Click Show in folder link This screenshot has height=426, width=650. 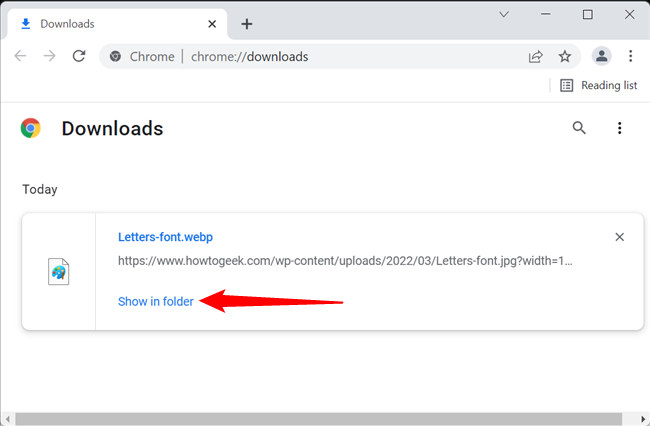click(x=155, y=301)
